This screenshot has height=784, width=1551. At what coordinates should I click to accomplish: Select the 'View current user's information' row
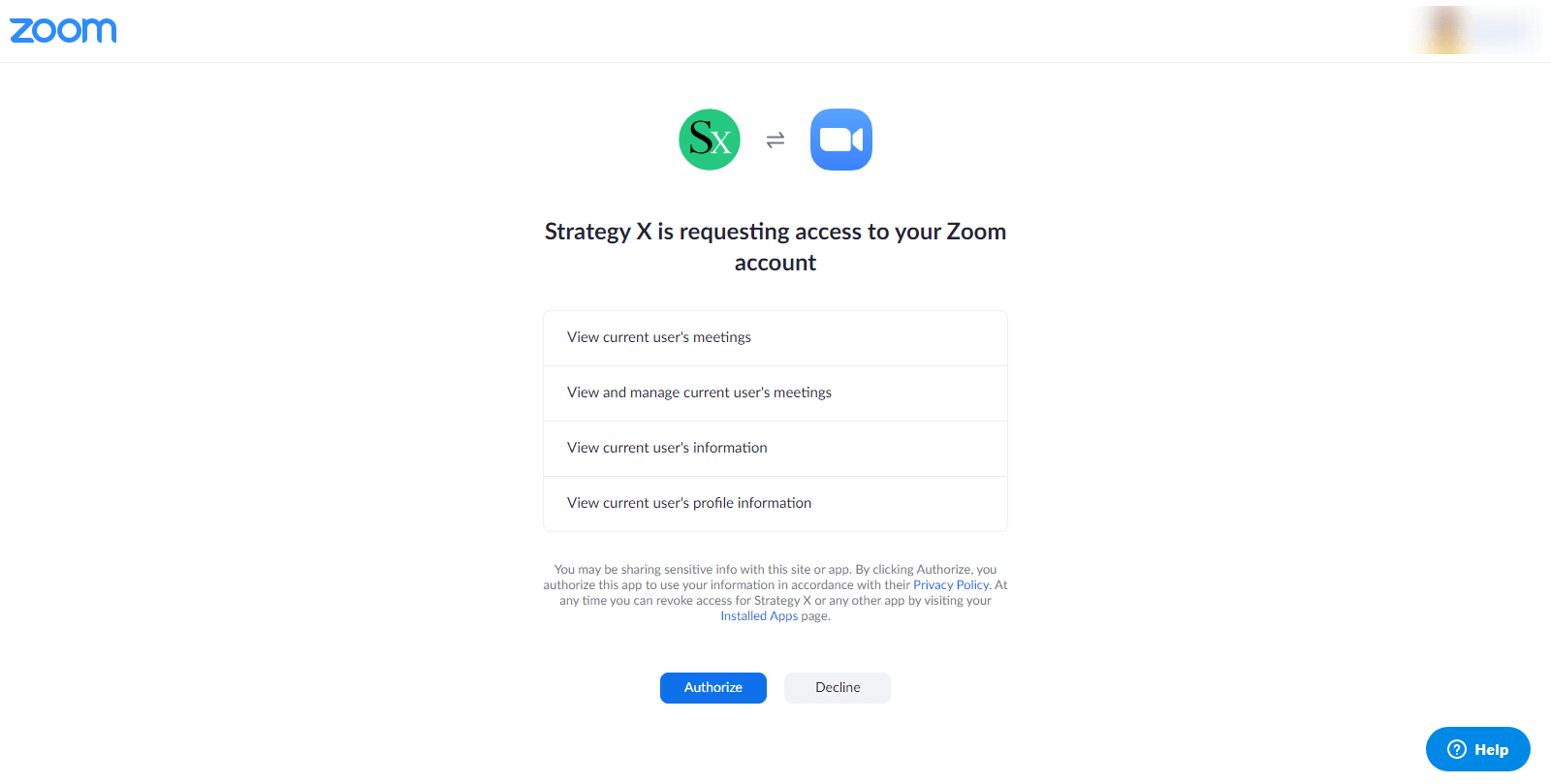click(x=775, y=449)
